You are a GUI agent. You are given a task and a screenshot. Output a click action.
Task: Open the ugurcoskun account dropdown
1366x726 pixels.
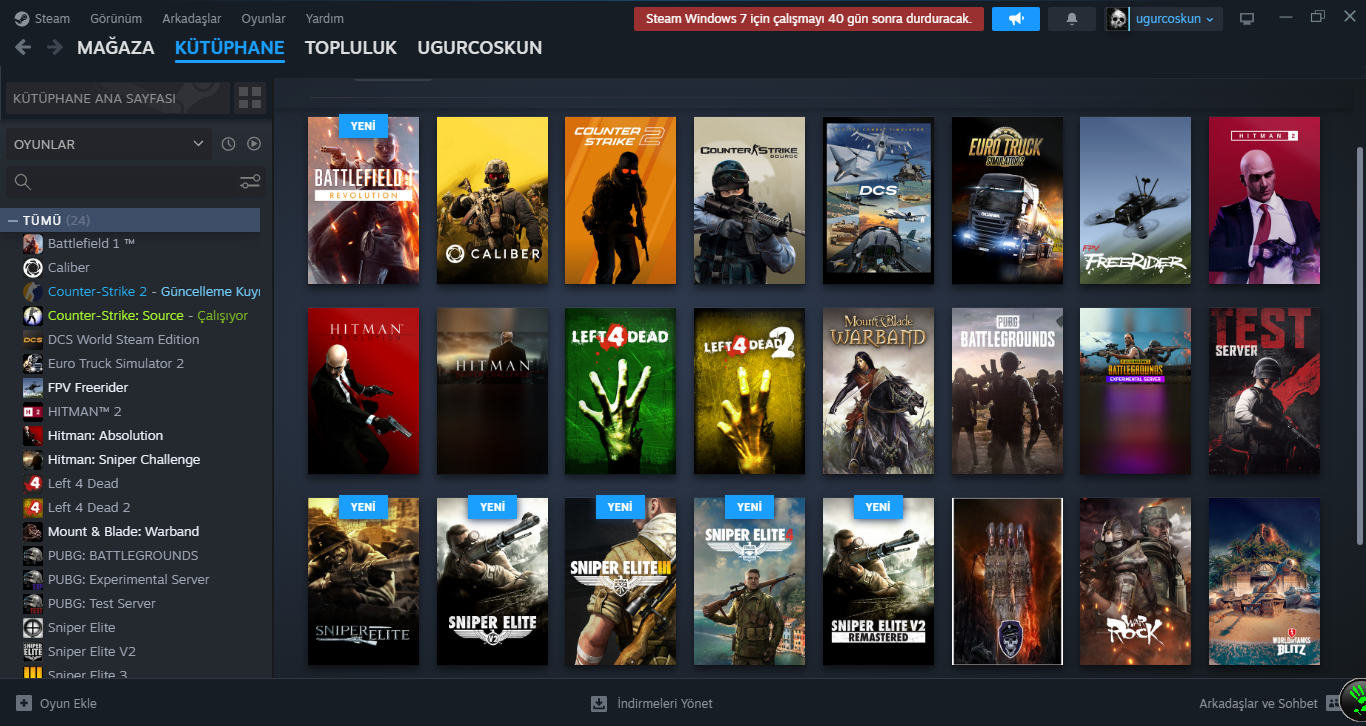tap(1176, 19)
